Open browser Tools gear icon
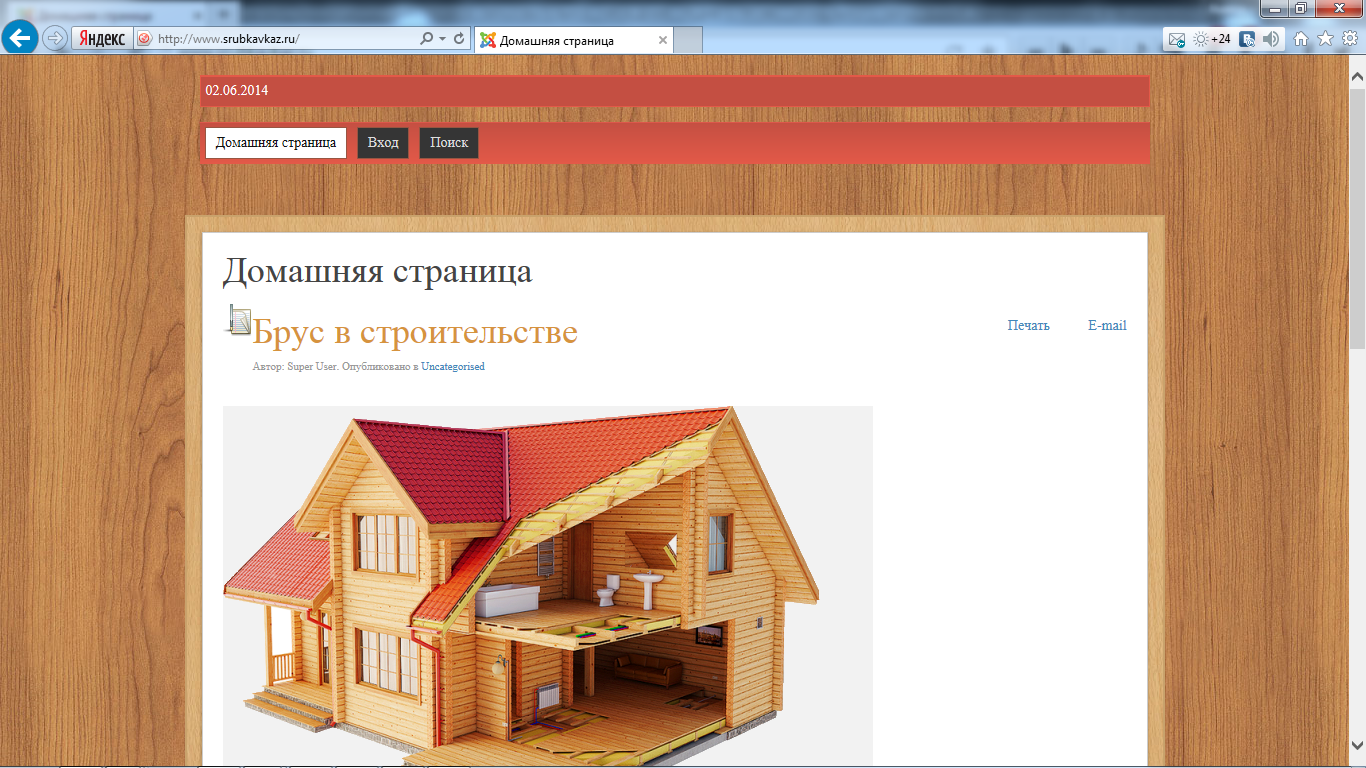Viewport: 1366px width, 768px height. point(1349,39)
